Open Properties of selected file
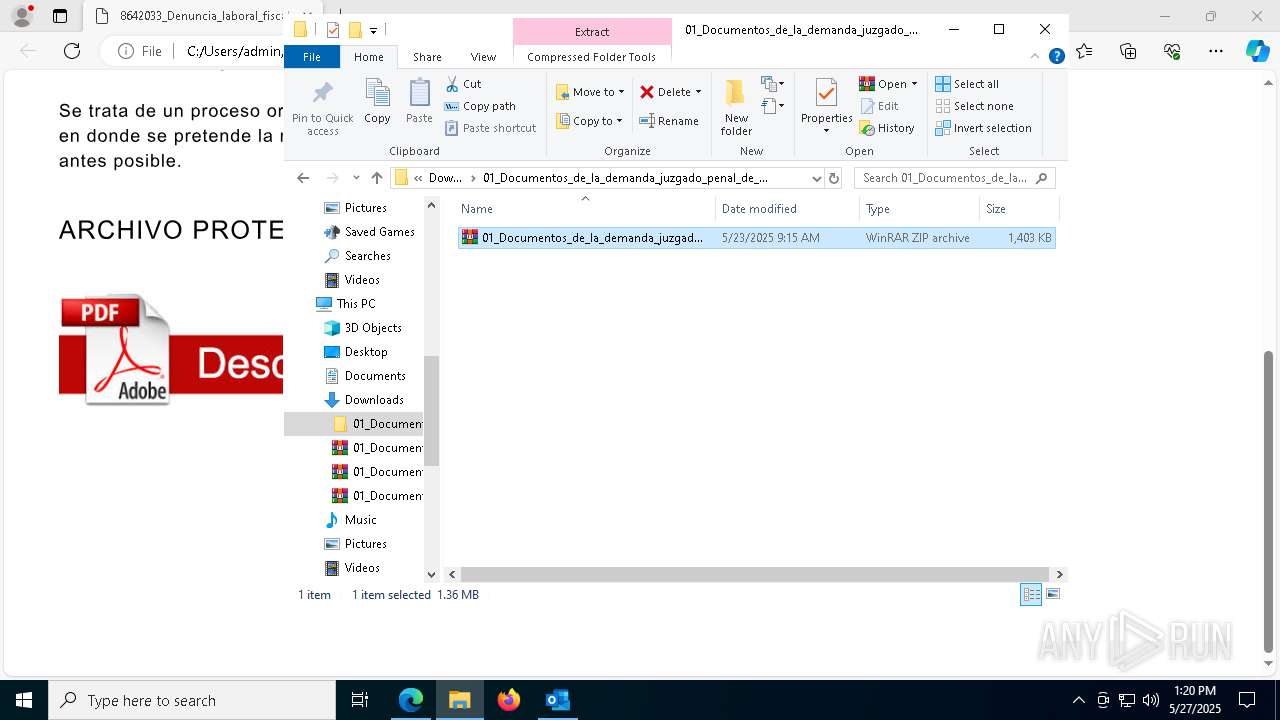The width and height of the screenshot is (1280, 720). pyautogui.click(x=826, y=107)
